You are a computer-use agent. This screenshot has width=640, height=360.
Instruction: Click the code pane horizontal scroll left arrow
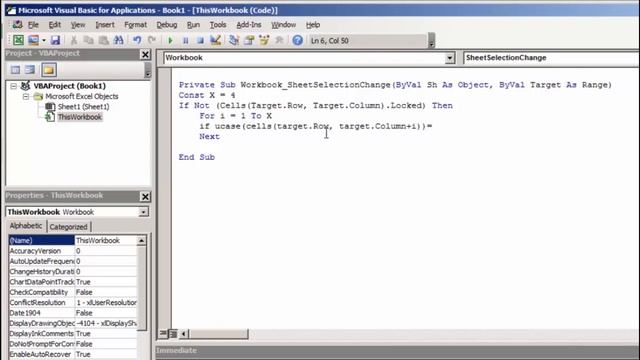184,334
